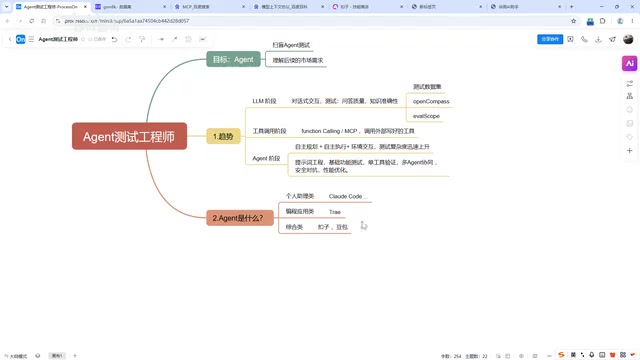
Task: Click the file title Agent测试工程师 in toolbar
Action: [x=58, y=39]
